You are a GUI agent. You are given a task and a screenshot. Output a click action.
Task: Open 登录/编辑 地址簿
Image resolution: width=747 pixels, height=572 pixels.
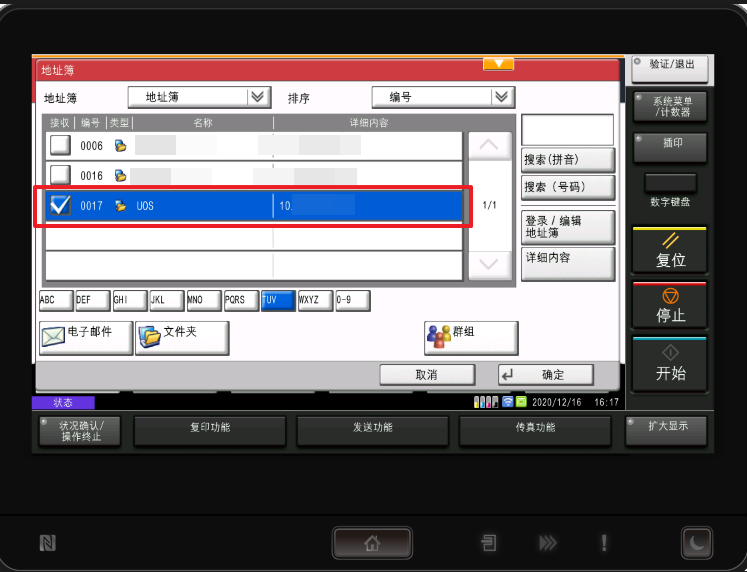pyautogui.click(x=567, y=227)
